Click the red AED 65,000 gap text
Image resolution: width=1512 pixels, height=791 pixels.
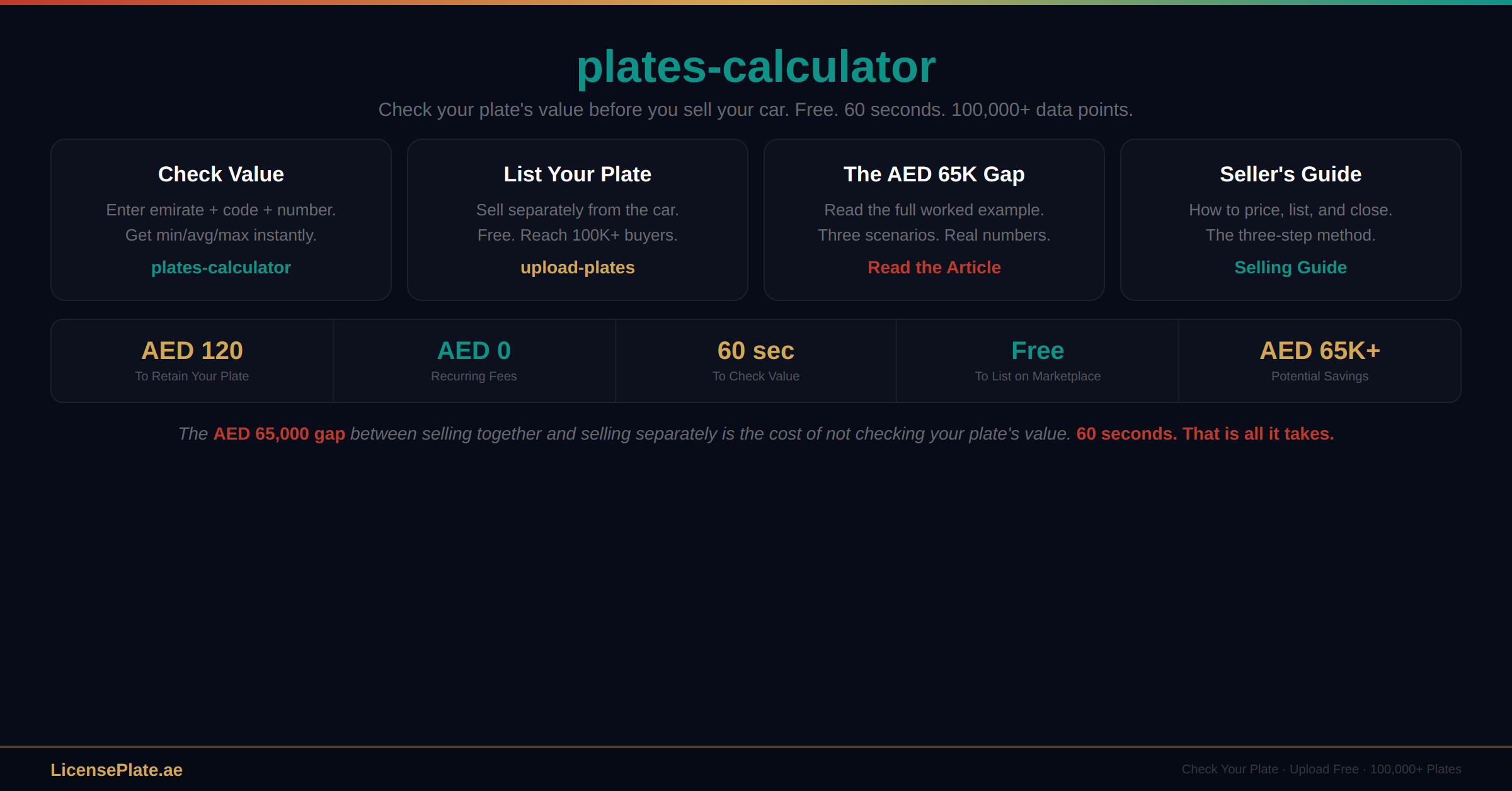[279, 434]
